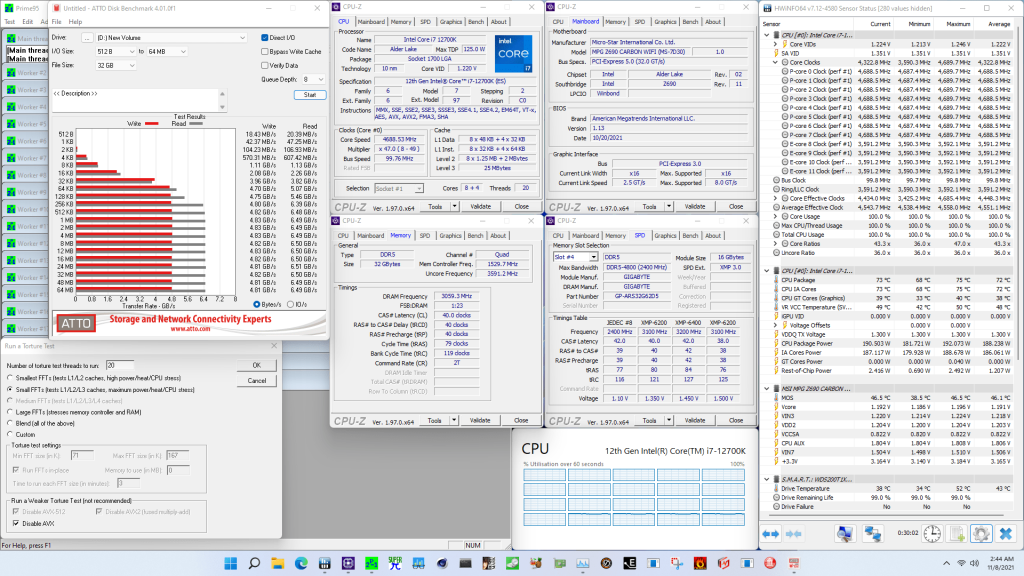
Task: Select the Blend torture test option
Action: pos(11,423)
